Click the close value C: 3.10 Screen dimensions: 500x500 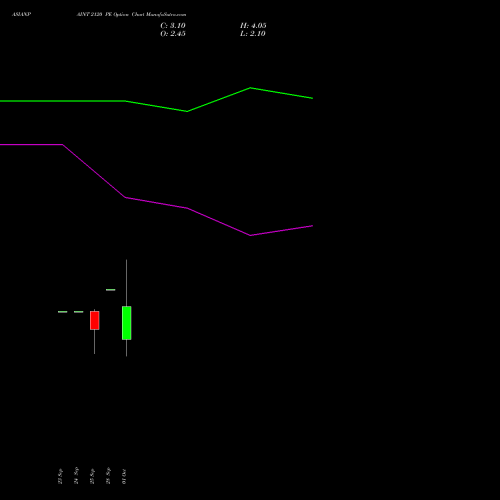[x=173, y=26]
